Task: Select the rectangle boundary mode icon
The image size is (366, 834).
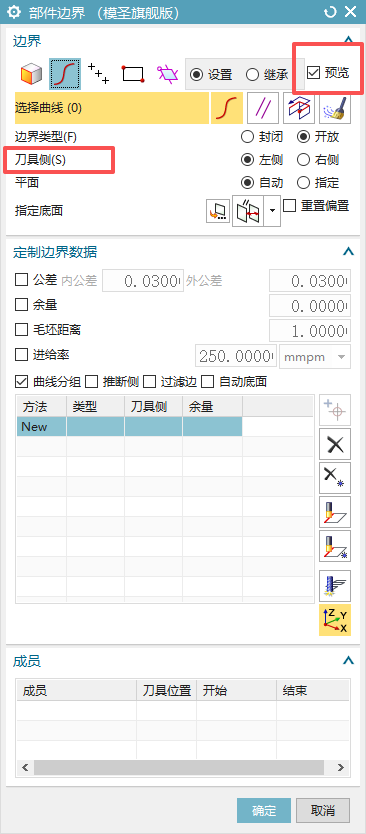Action: 133,74
